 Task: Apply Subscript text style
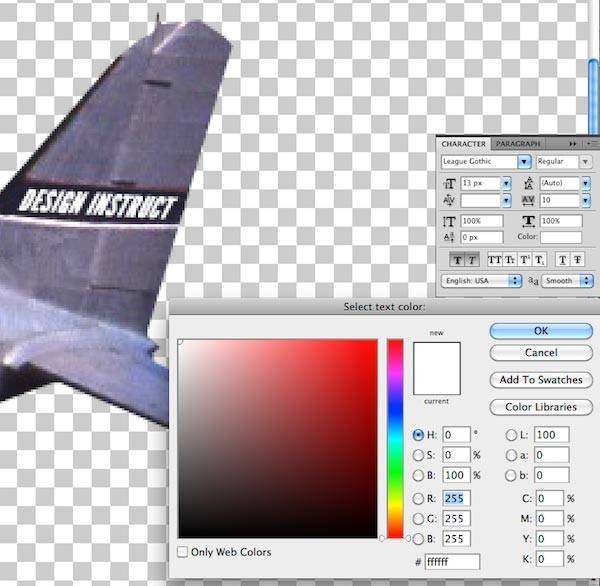tap(541, 260)
